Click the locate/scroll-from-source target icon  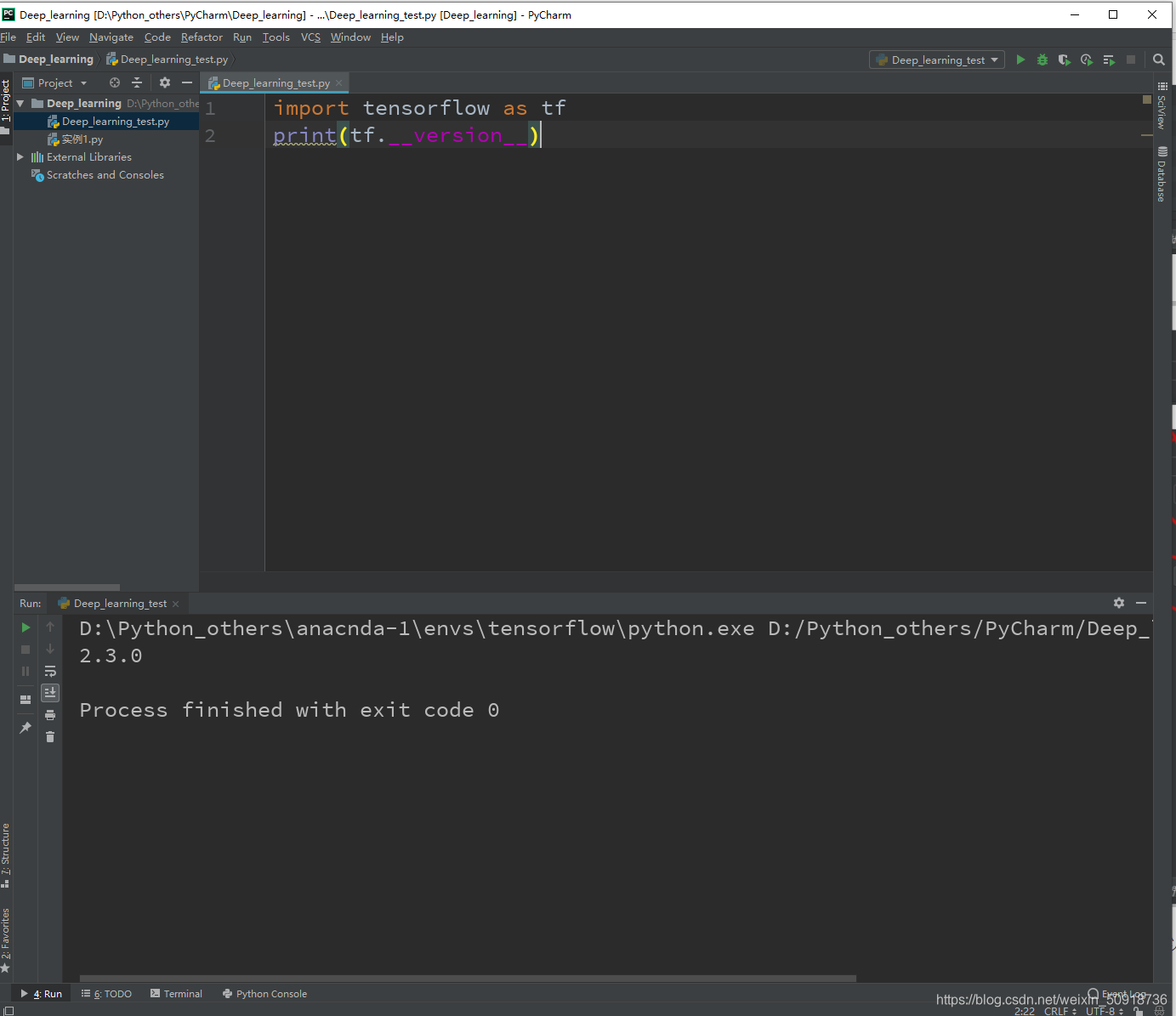click(x=115, y=82)
